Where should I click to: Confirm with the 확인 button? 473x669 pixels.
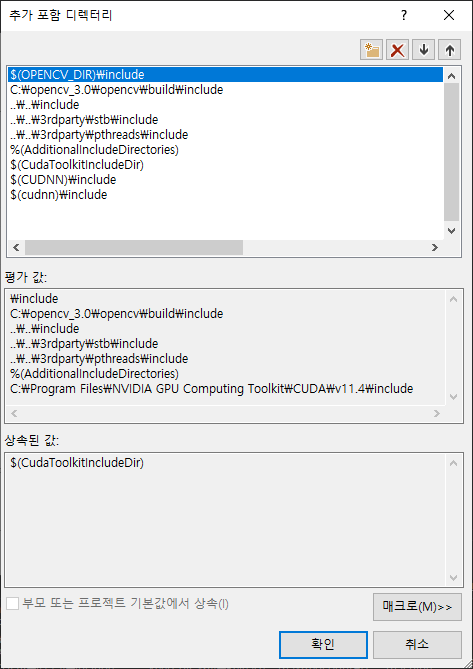[x=323, y=645]
